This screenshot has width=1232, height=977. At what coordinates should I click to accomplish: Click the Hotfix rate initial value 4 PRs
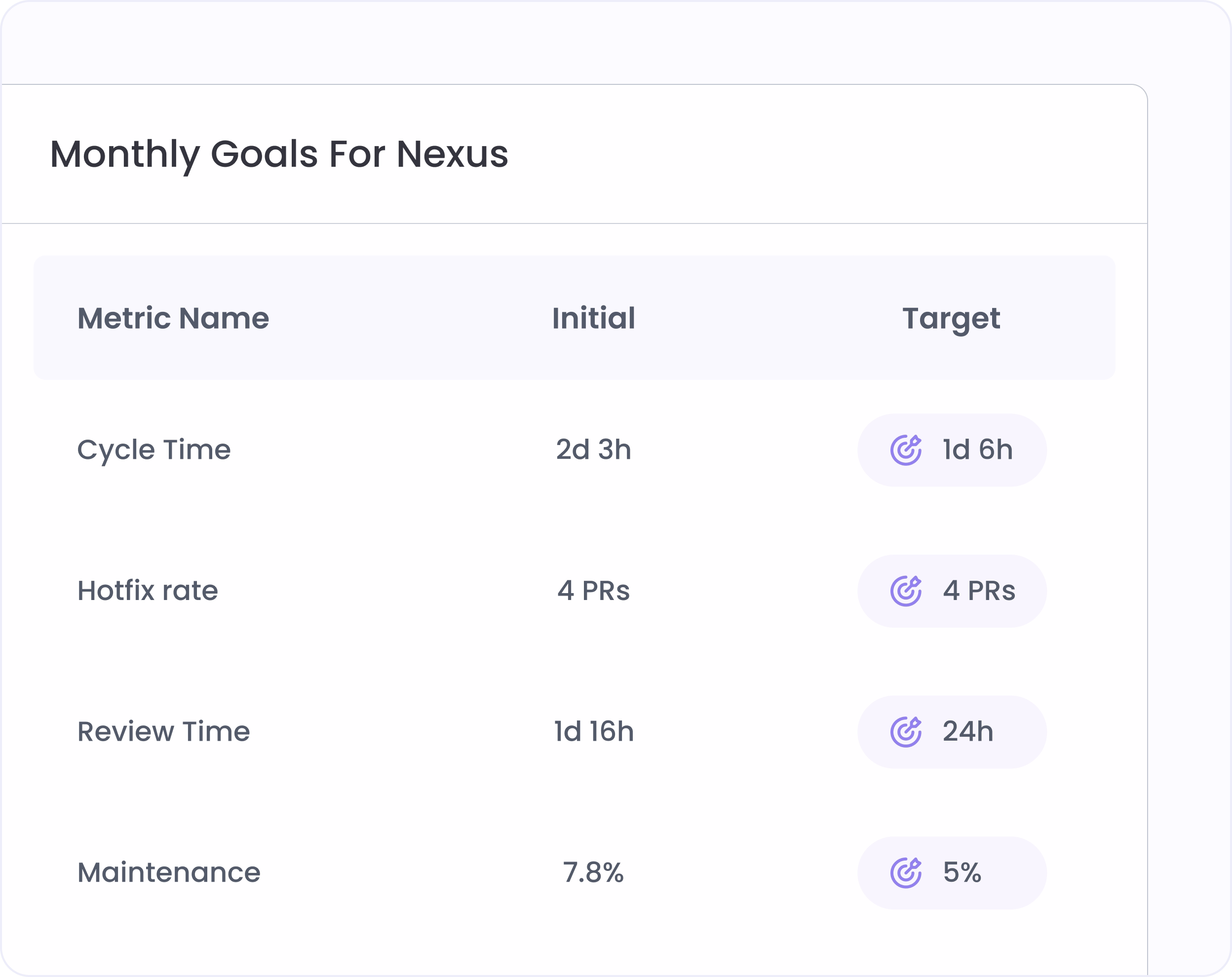594,591
